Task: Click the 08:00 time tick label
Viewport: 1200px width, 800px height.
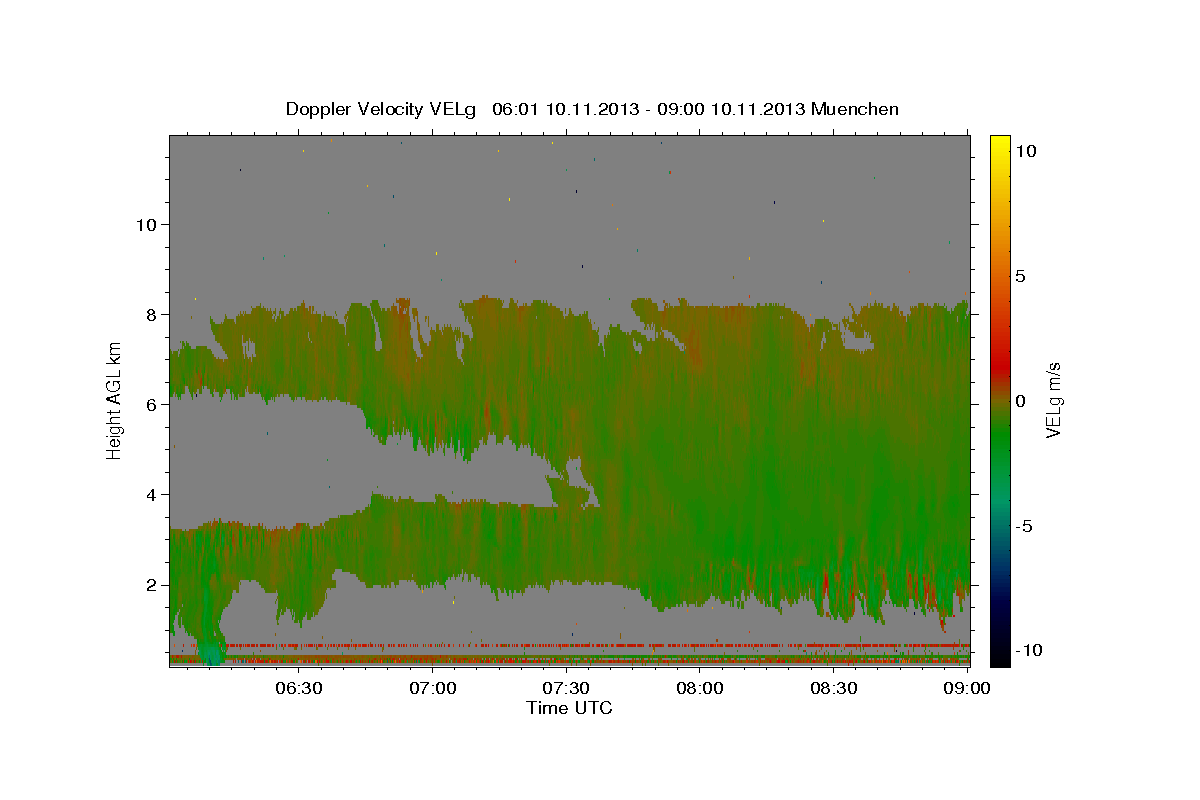Action: coord(700,688)
